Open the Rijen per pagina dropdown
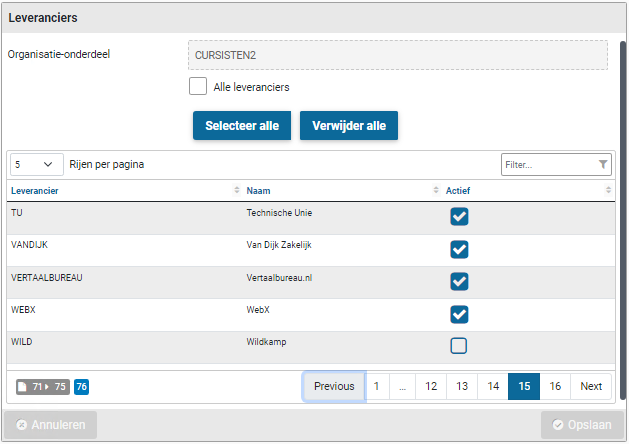 point(34,164)
